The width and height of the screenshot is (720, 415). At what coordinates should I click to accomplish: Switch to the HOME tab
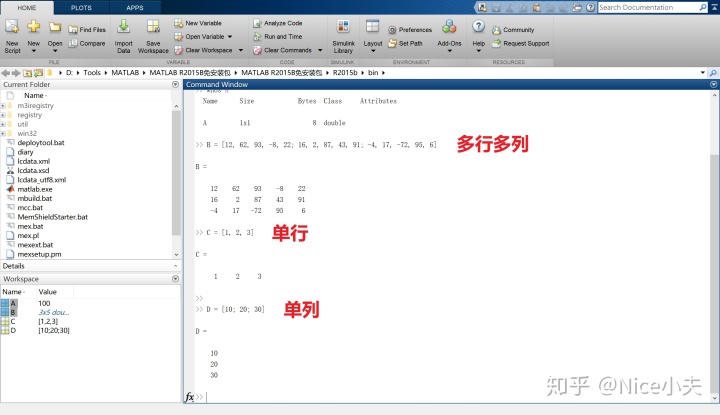pyautogui.click(x=27, y=8)
